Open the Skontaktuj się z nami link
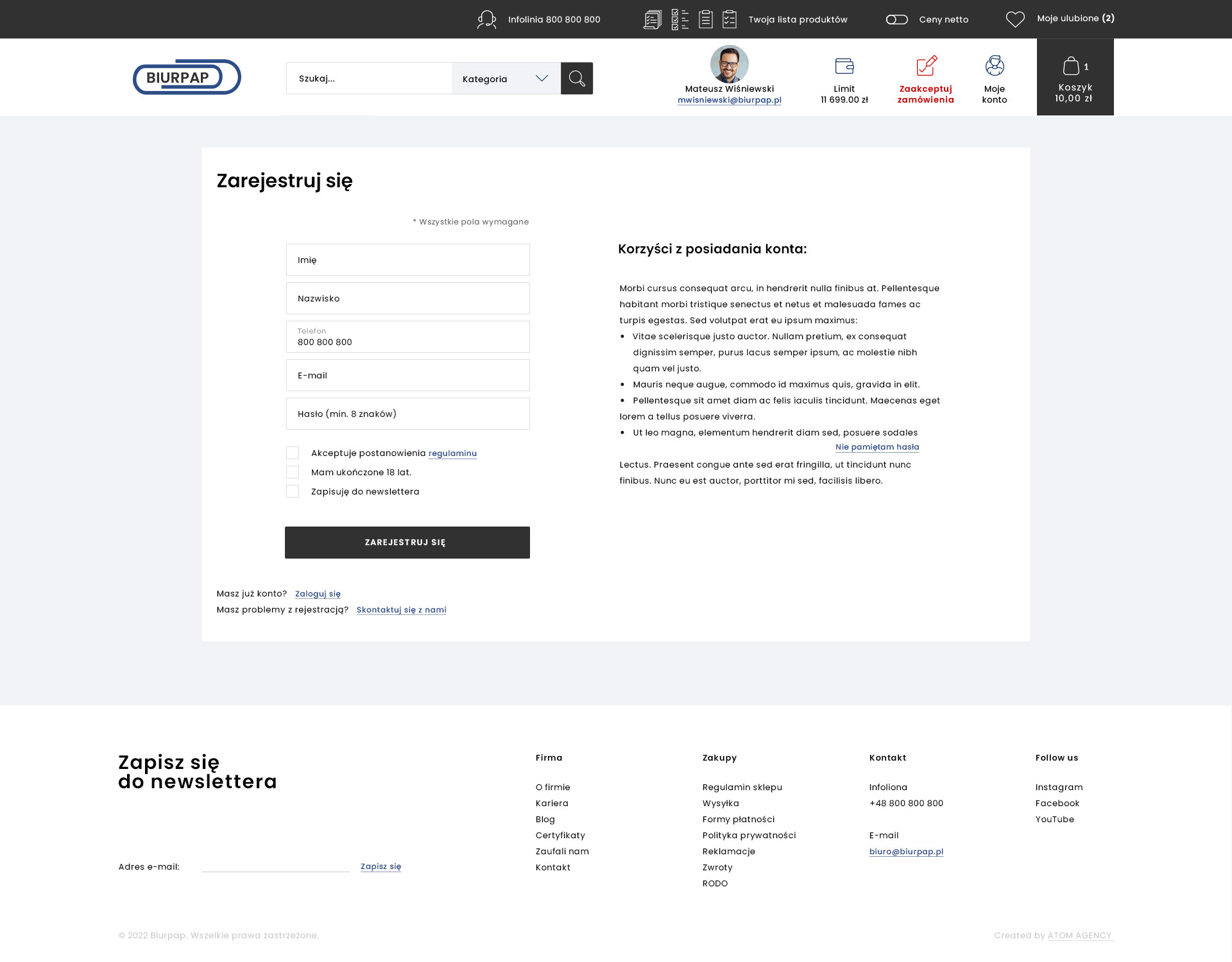 [x=401, y=610]
